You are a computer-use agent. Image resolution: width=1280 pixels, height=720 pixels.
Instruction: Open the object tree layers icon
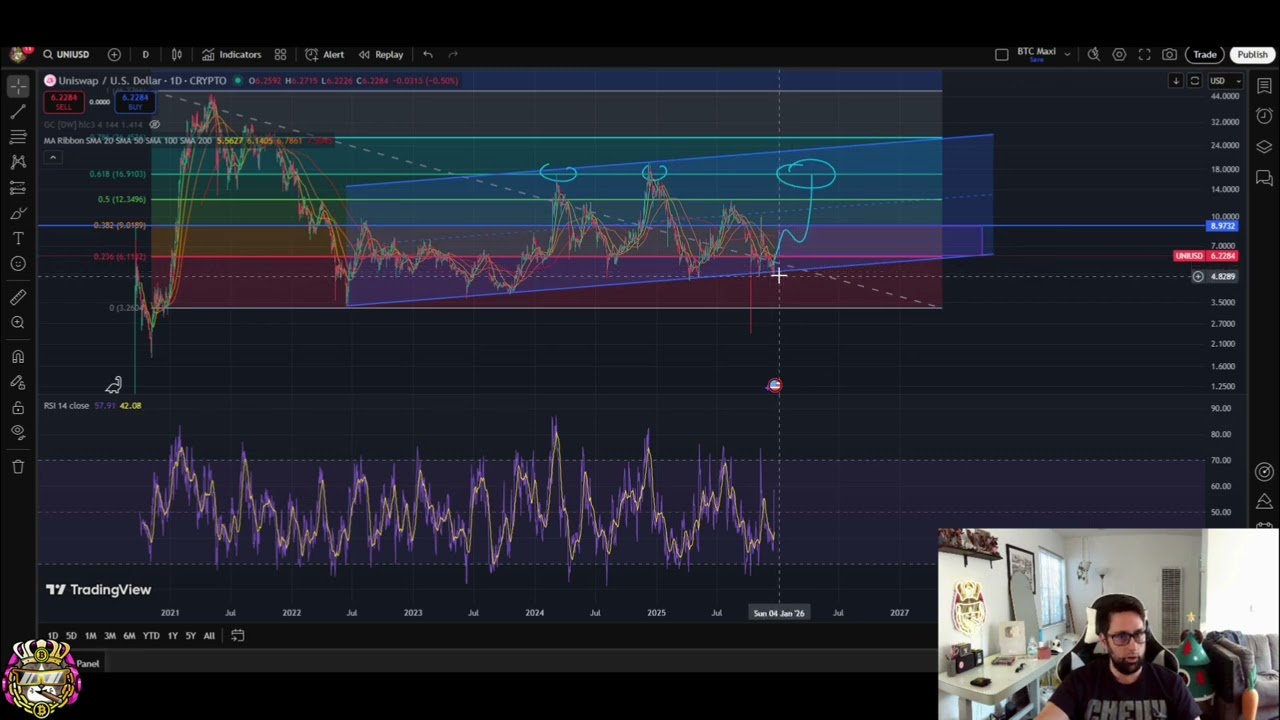[1264, 147]
